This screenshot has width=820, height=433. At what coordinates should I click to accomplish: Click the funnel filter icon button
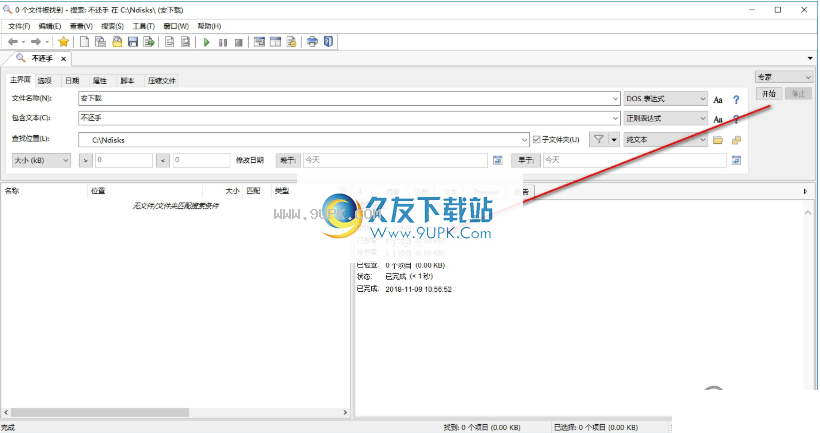[x=599, y=139]
